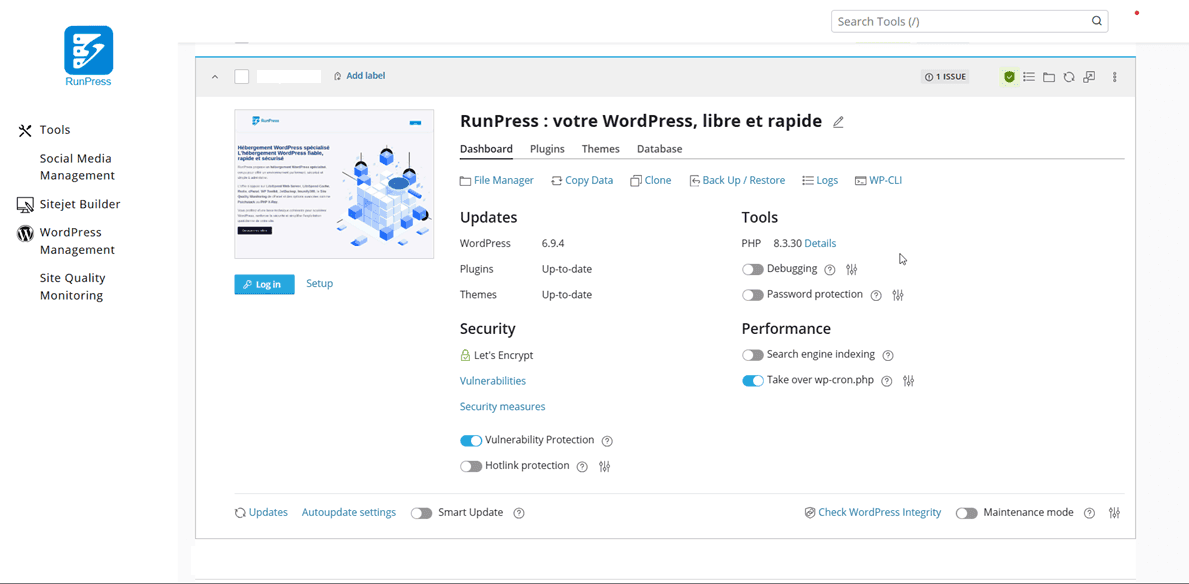Open the Logs link
Viewport: 1189px width, 584px height.
coord(820,181)
